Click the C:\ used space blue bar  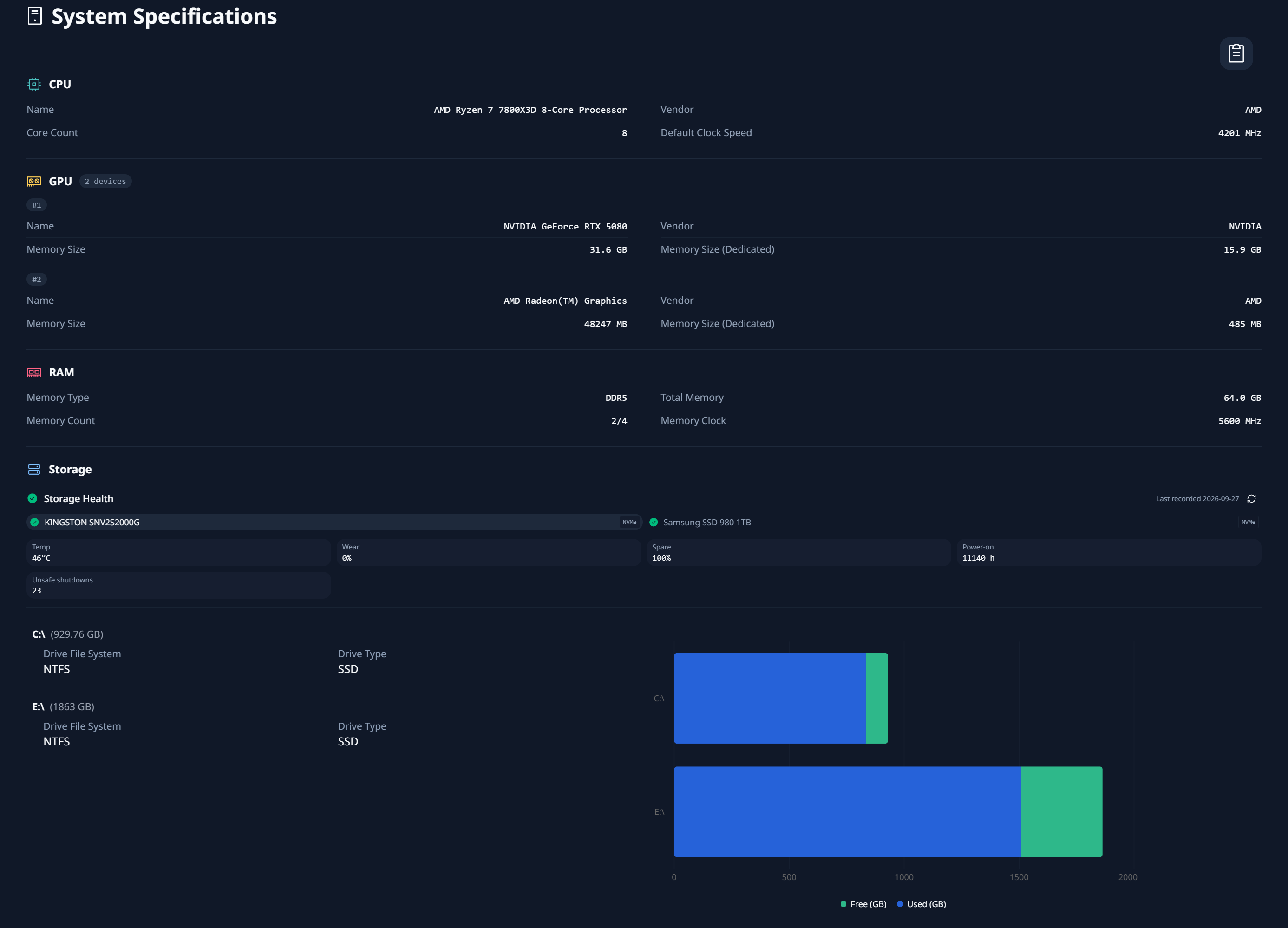770,698
